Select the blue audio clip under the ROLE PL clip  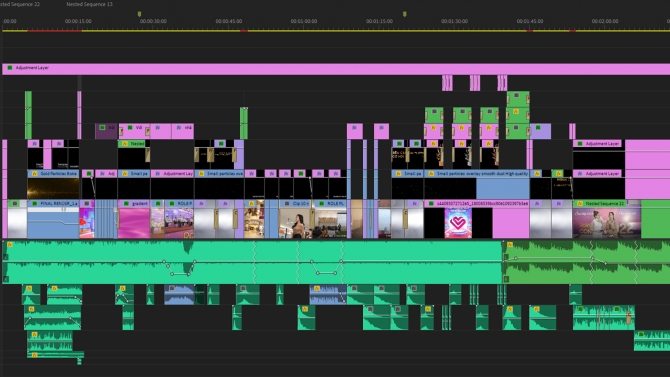coord(328,295)
